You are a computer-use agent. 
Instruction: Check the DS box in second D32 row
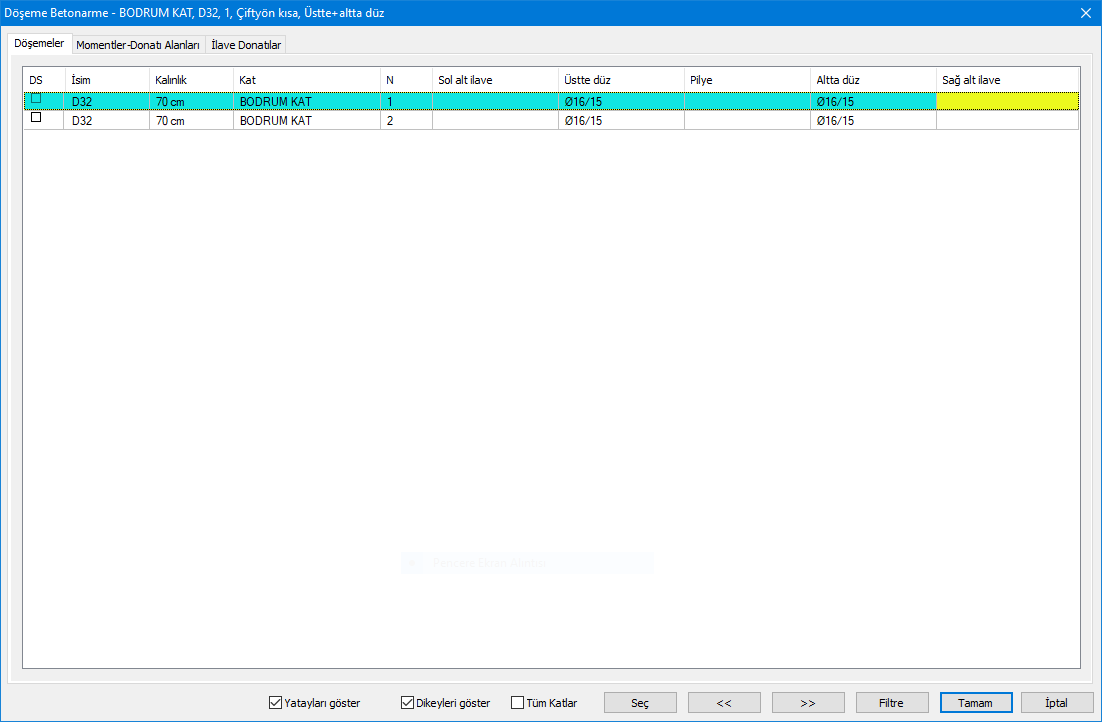[36, 118]
